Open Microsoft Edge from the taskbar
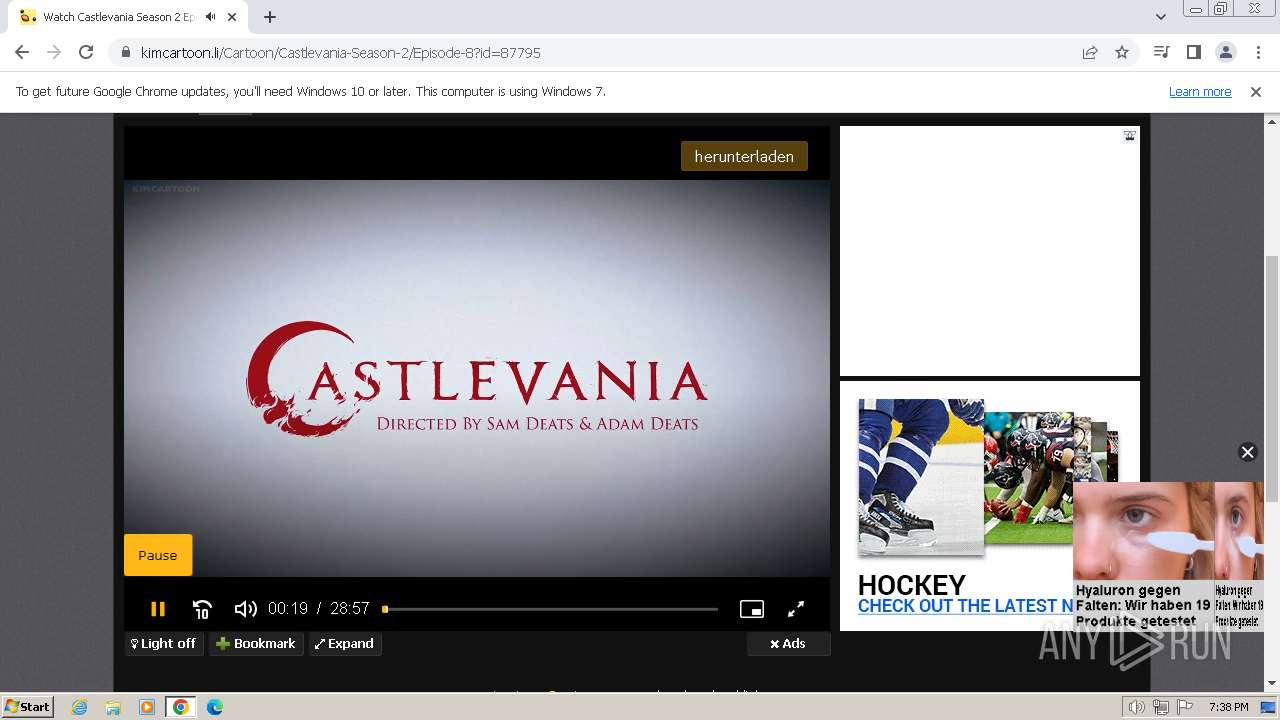 tap(215, 707)
